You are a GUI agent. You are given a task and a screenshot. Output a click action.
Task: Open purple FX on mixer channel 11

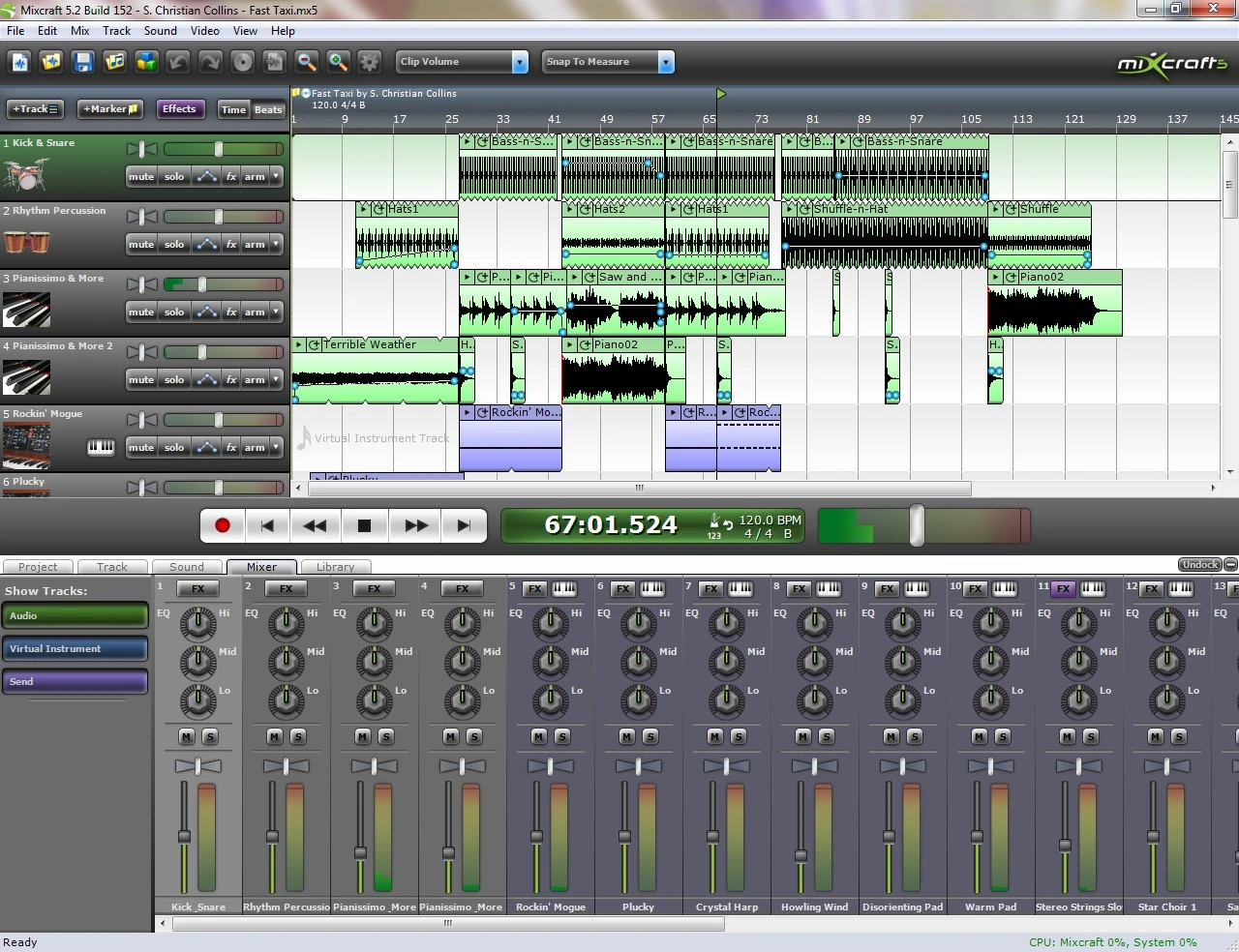(1063, 588)
